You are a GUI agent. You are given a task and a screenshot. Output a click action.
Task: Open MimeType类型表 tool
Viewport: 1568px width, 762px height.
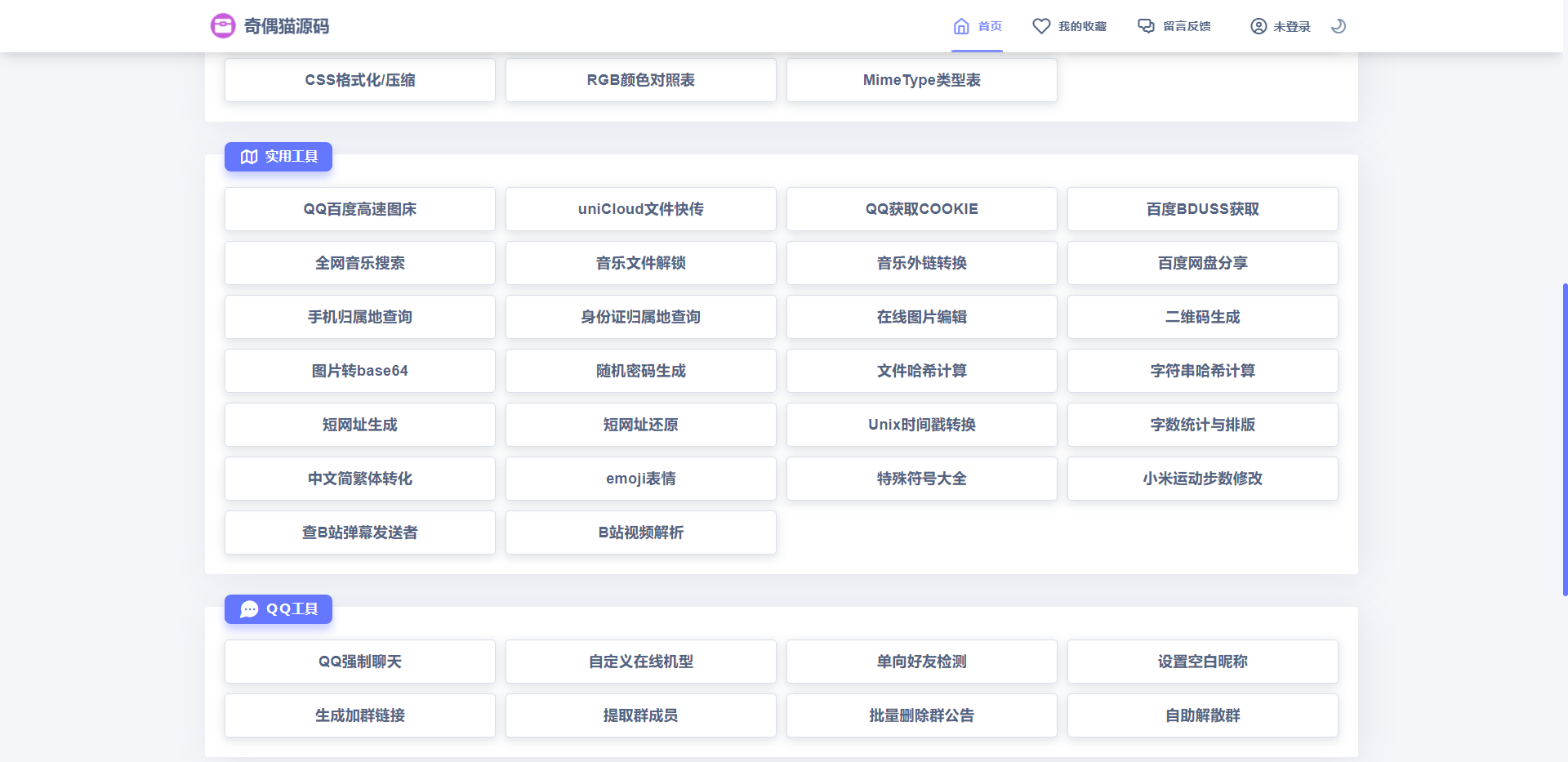tap(922, 80)
